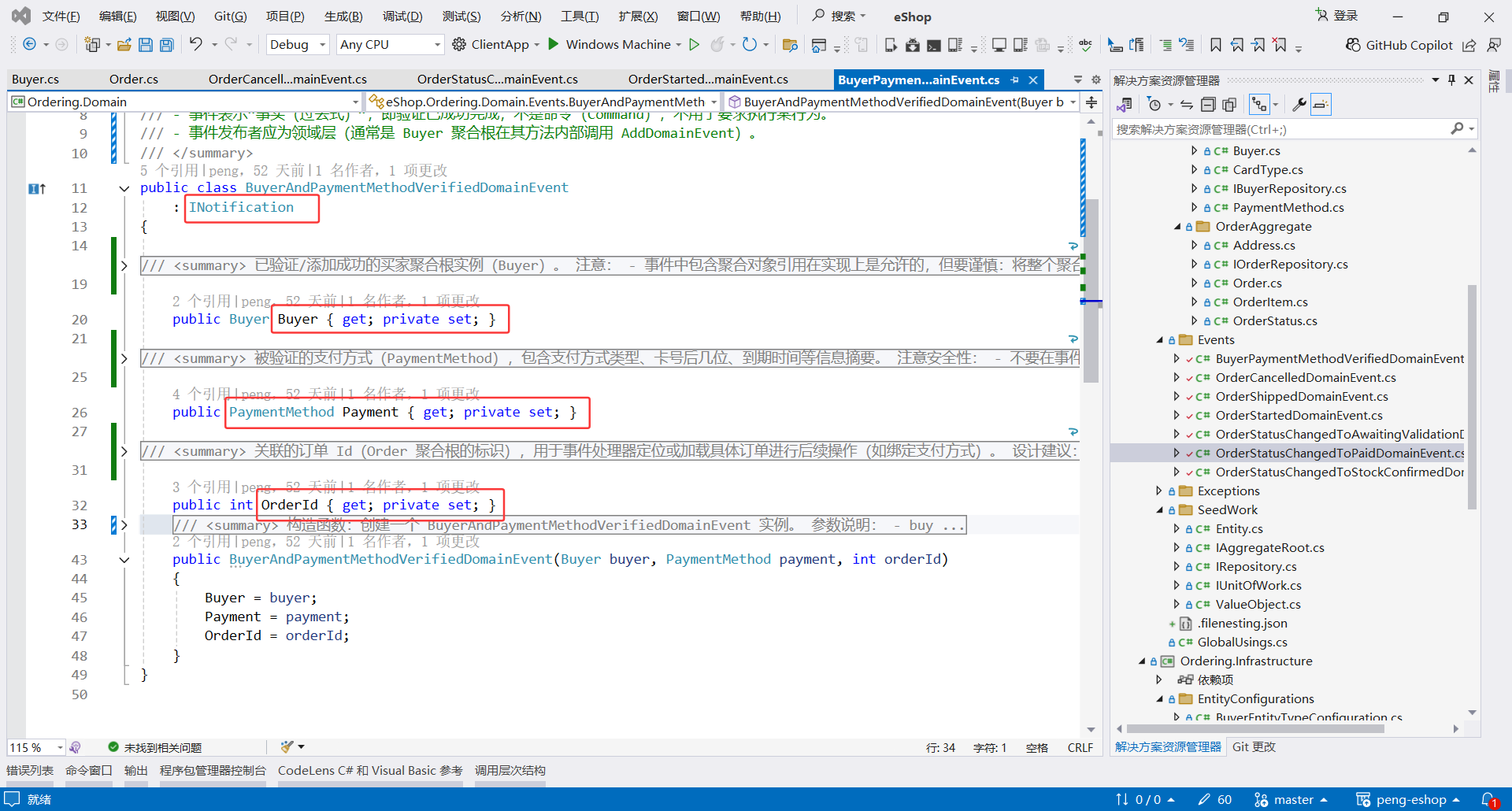This screenshot has width=1512, height=811.
Task: Open Solution Explorer properties wrench icon
Action: click(x=1299, y=104)
